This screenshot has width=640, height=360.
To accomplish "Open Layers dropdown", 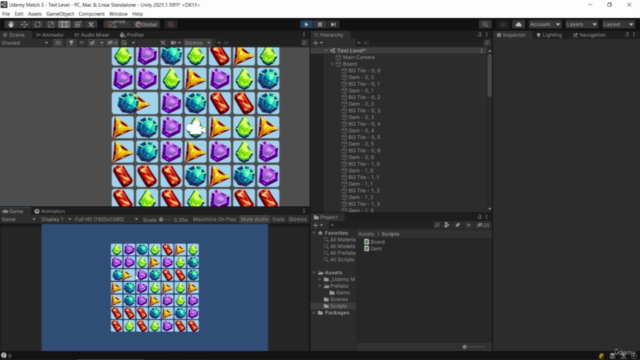I will tap(582, 24).
